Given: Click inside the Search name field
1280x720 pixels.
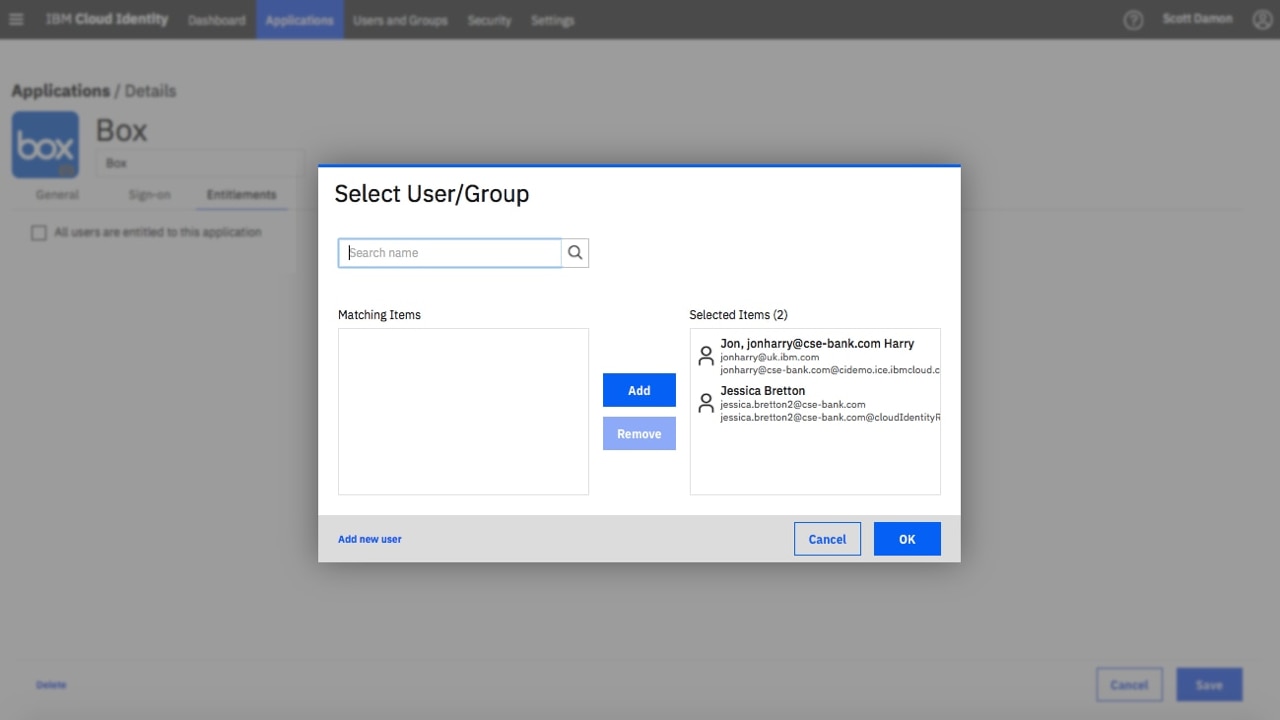Looking at the screenshot, I should (449, 252).
